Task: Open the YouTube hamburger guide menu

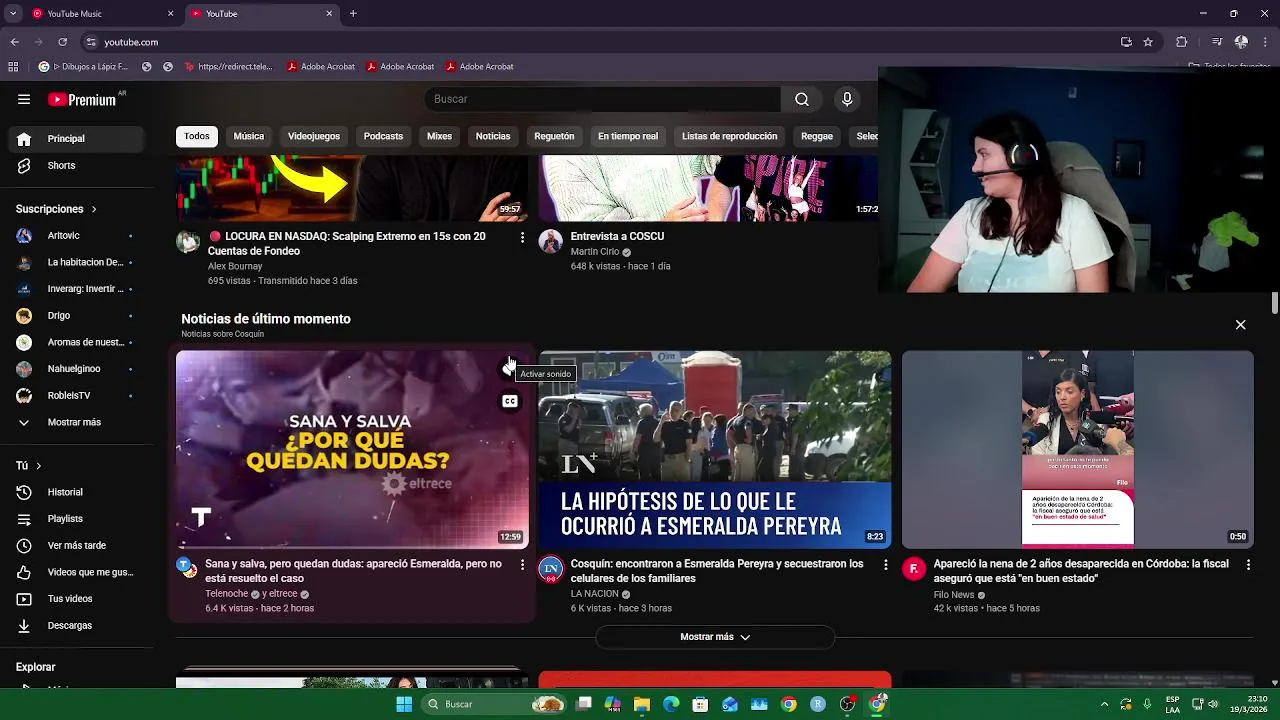Action: tap(24, 99)
